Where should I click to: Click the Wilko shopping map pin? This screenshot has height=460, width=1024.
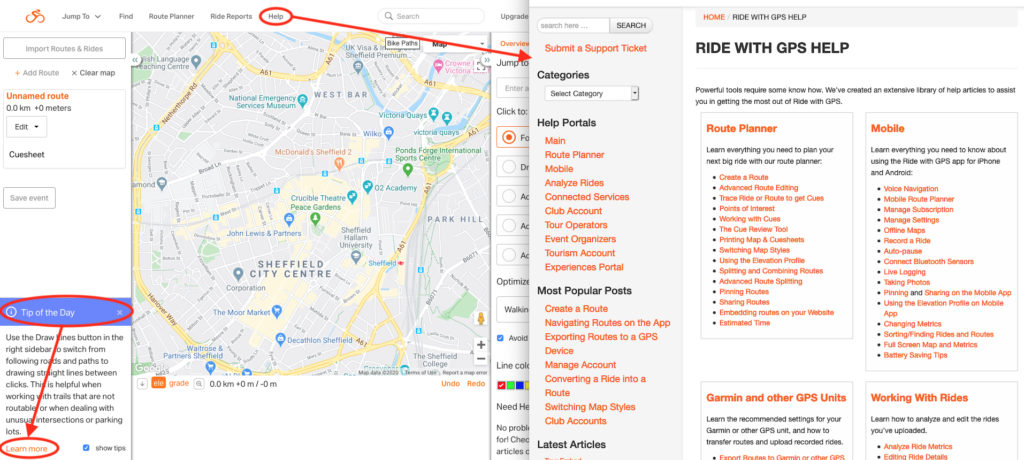pos(389,133)
